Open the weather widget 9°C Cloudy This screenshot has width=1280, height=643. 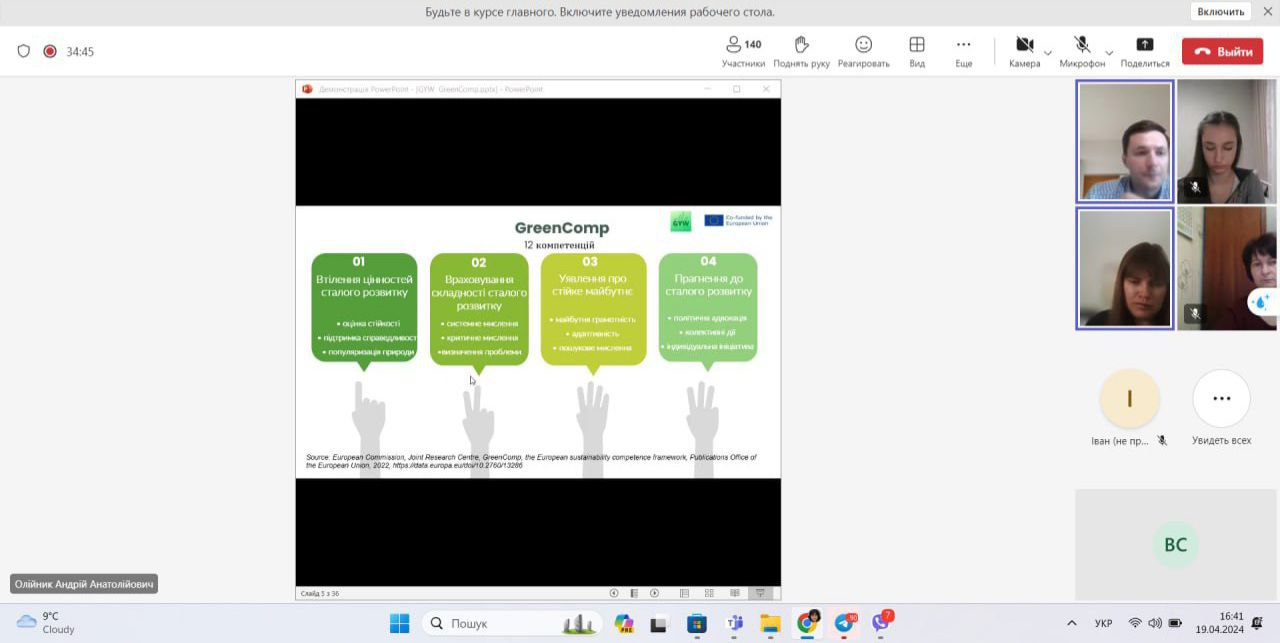click(46, 623)
